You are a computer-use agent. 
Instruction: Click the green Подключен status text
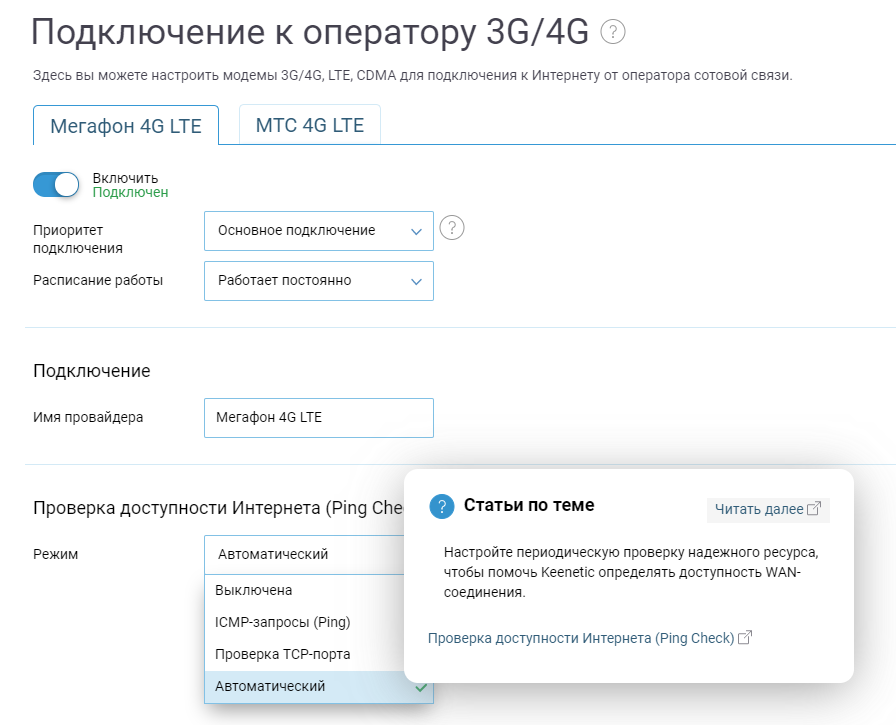click(x=130, y=193)
